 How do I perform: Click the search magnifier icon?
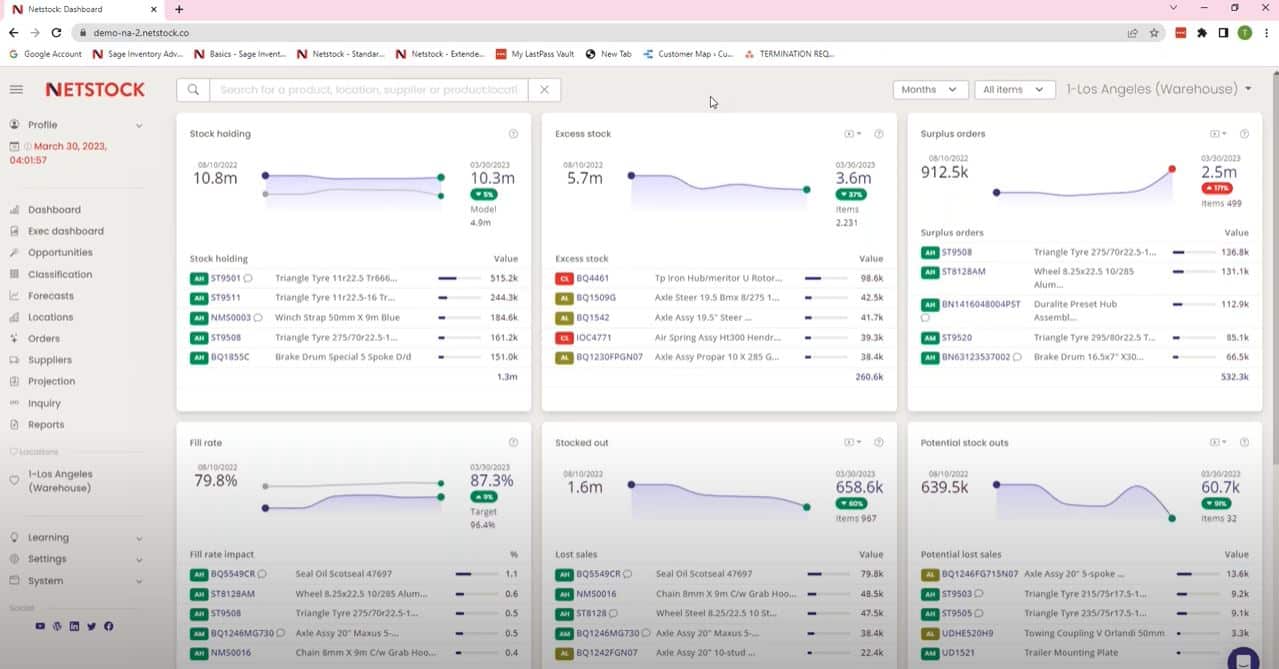point(193,89)
